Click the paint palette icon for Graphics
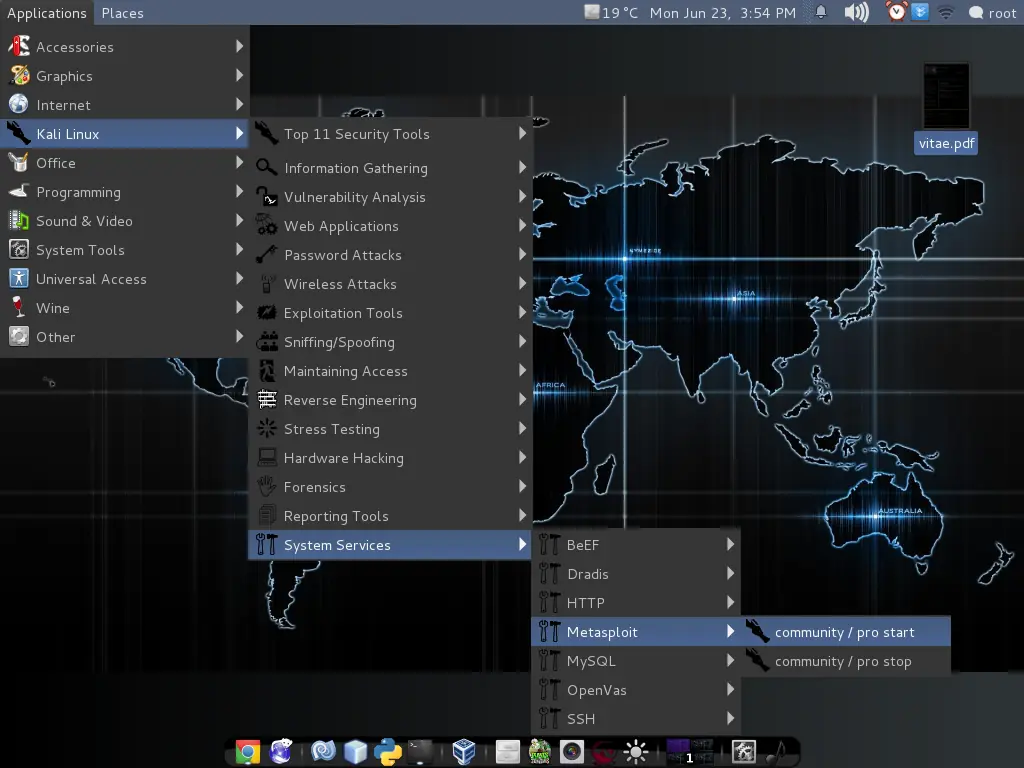Screen dimensions: 1024x768 coord(19,75)
